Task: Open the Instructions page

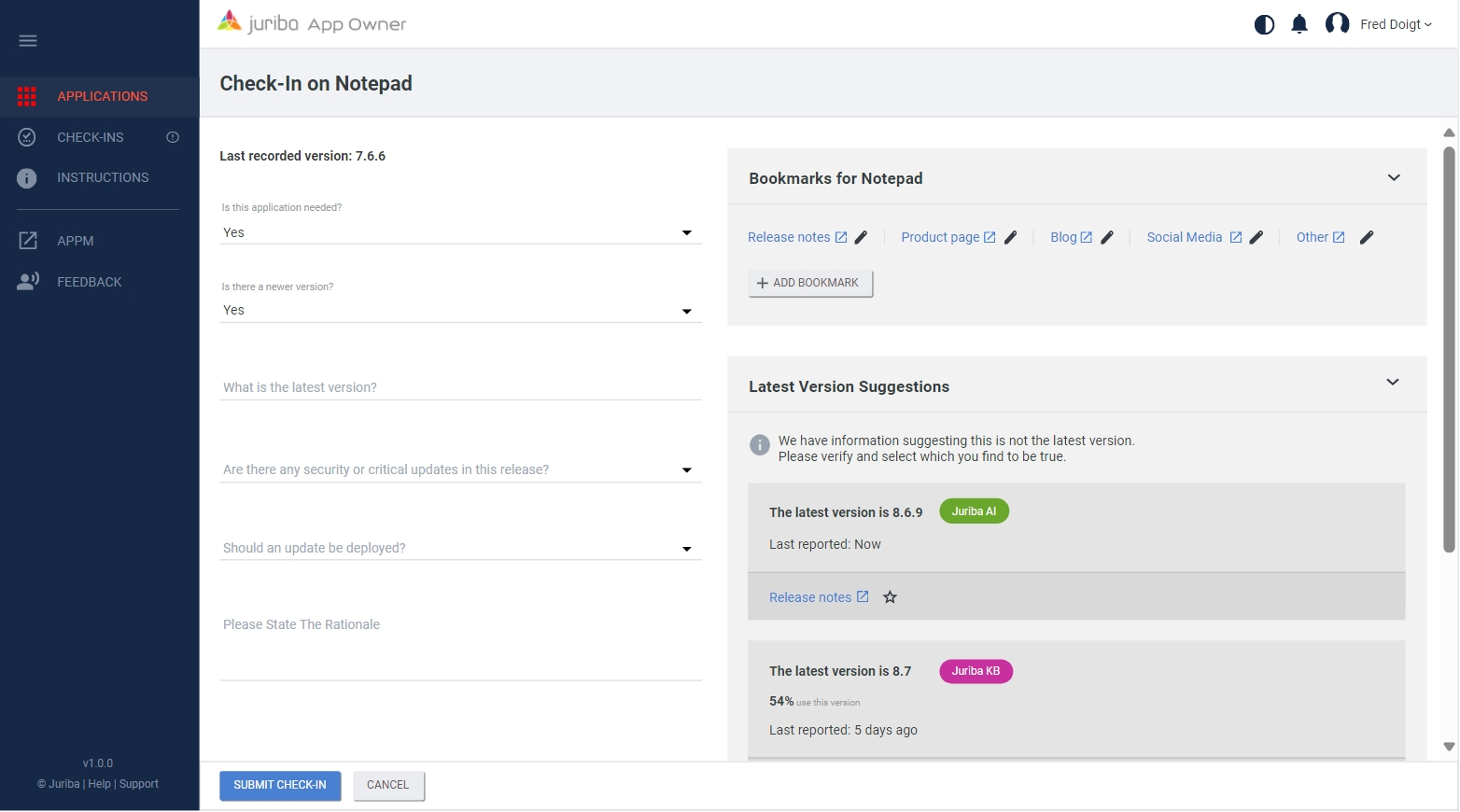Action: [x=100, y=177]
